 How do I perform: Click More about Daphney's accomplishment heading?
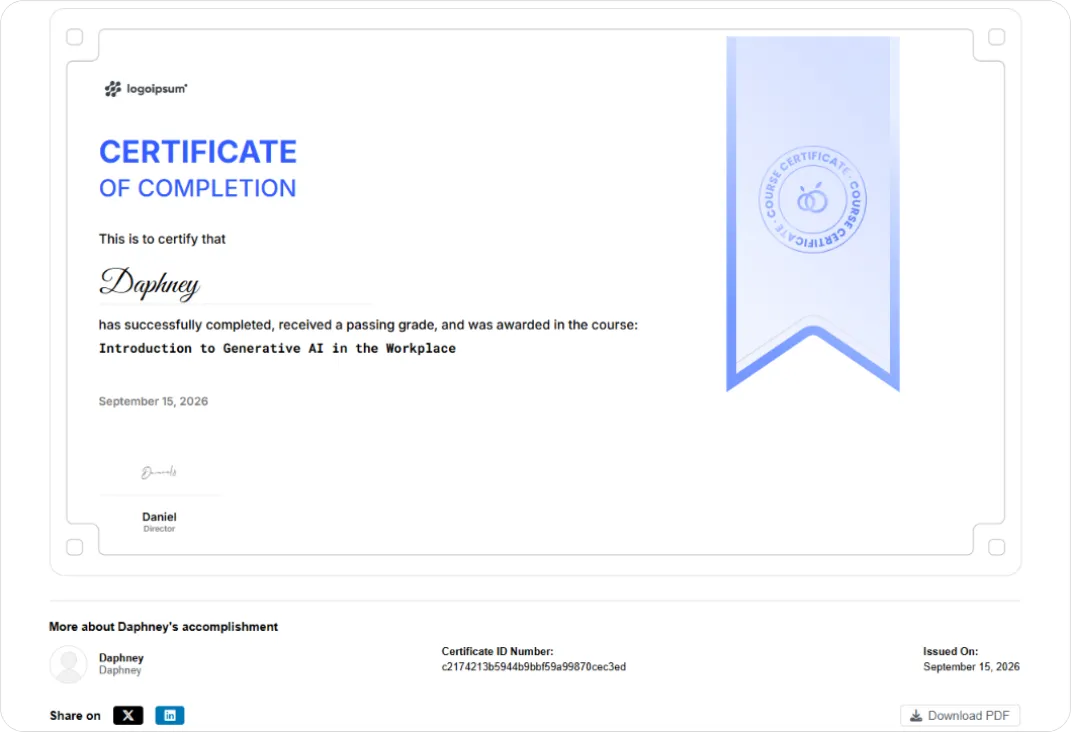click(x=163, y=627)
